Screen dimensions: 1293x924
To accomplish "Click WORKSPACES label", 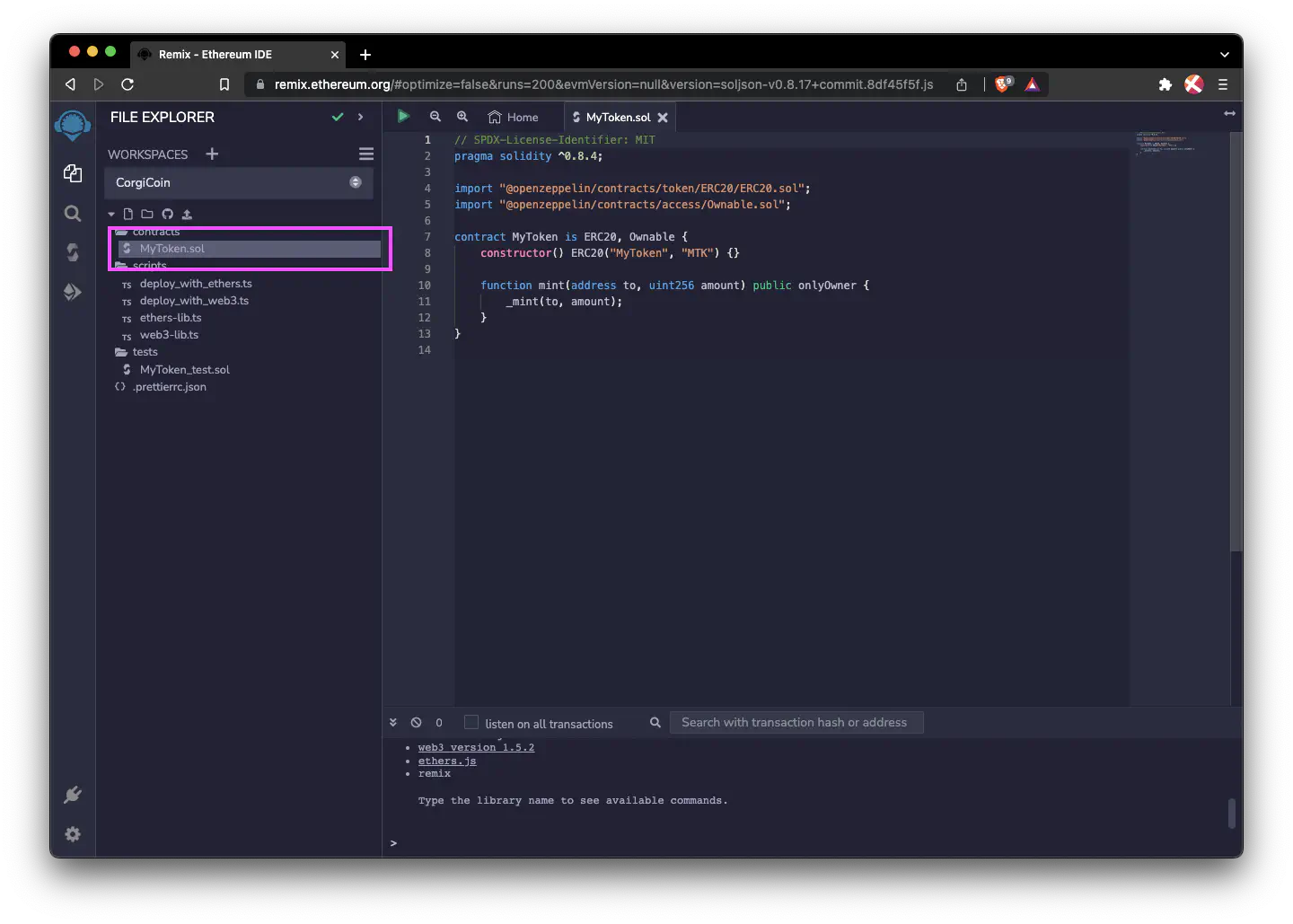I will pyautogui.click(x=148, y=154).
